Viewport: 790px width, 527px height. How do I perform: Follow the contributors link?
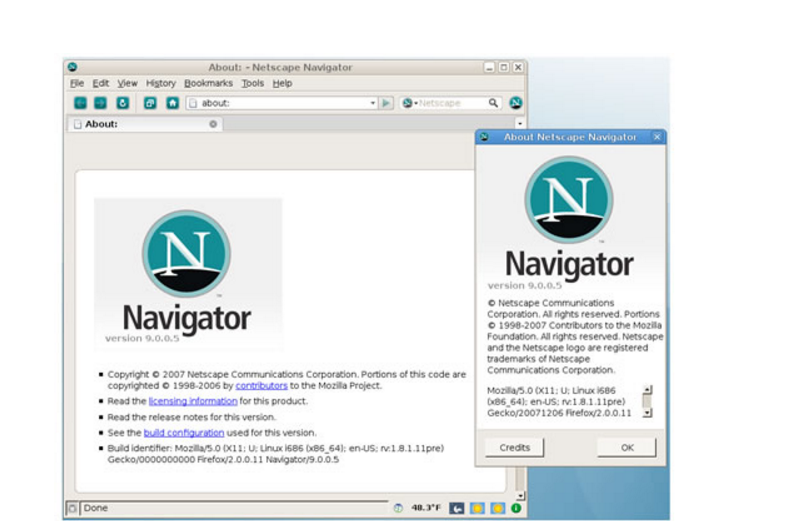point(261,386)
